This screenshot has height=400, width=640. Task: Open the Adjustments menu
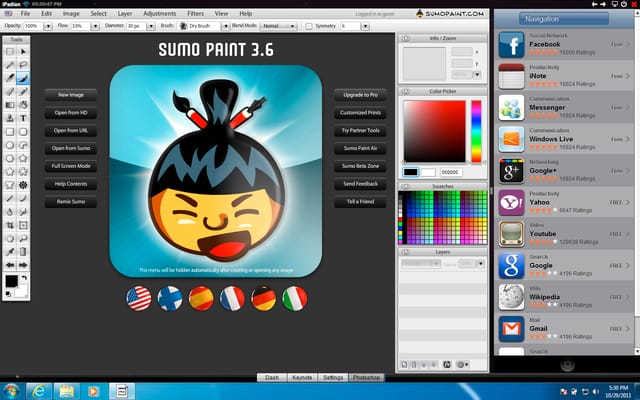(160, 13)
